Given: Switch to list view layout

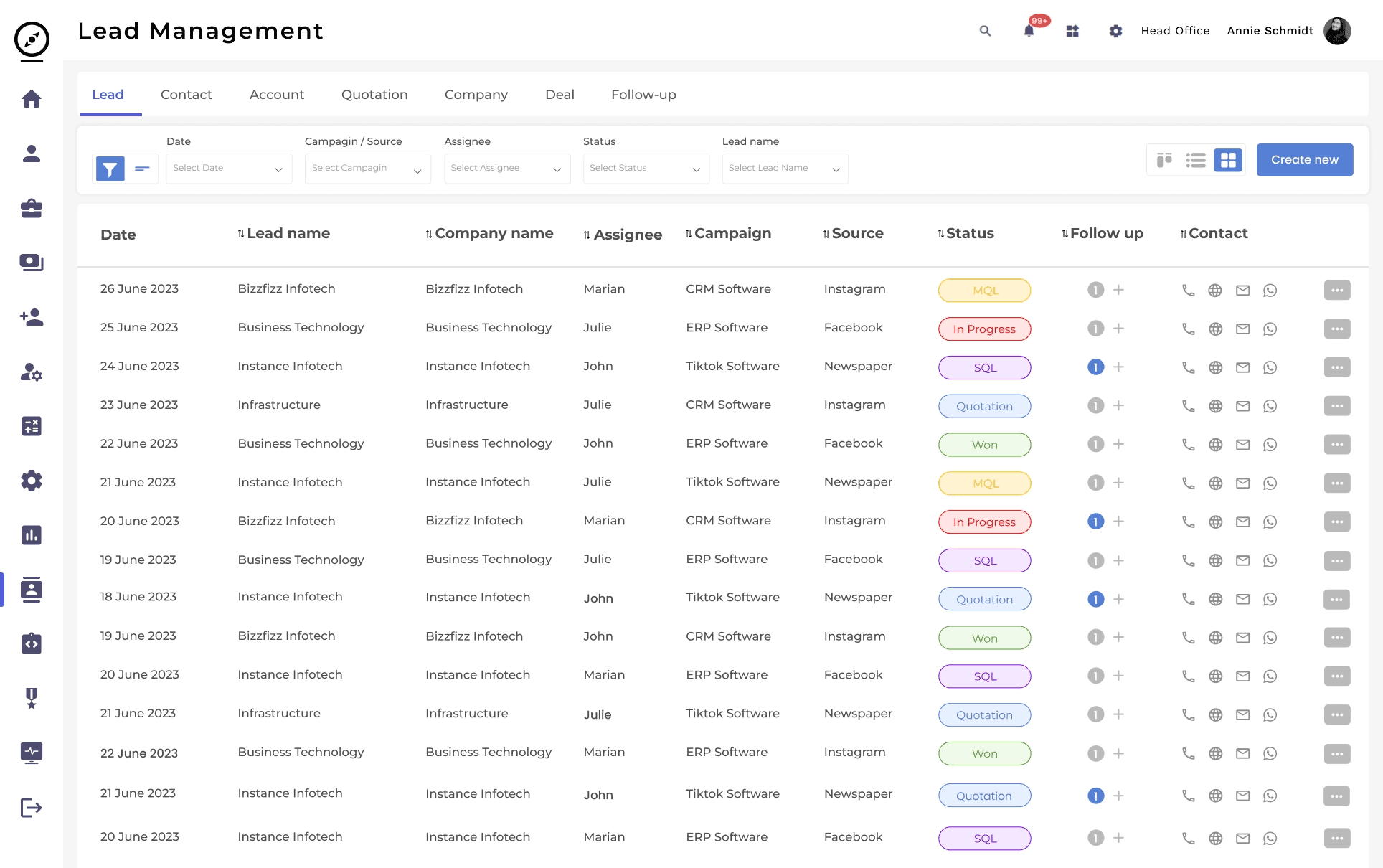Looking at the screenshot, I should [x=1196, y=160].
